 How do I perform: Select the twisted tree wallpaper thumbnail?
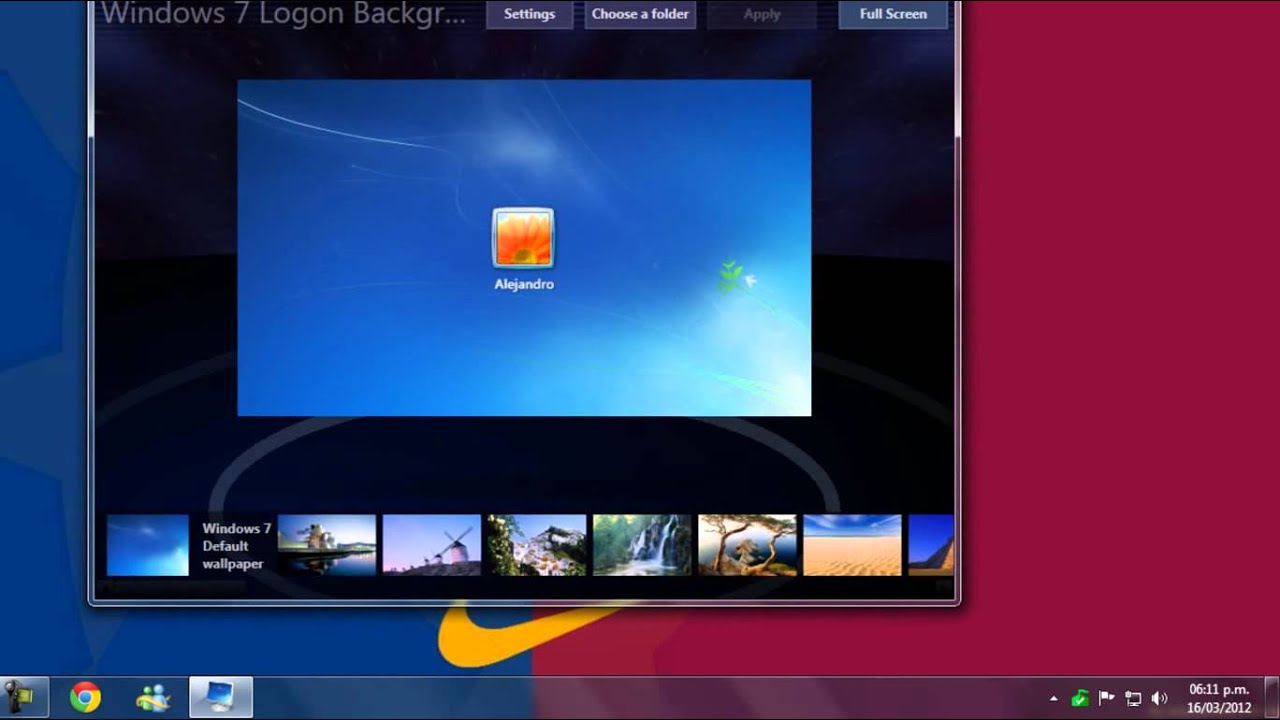click(x=747, y=545)
